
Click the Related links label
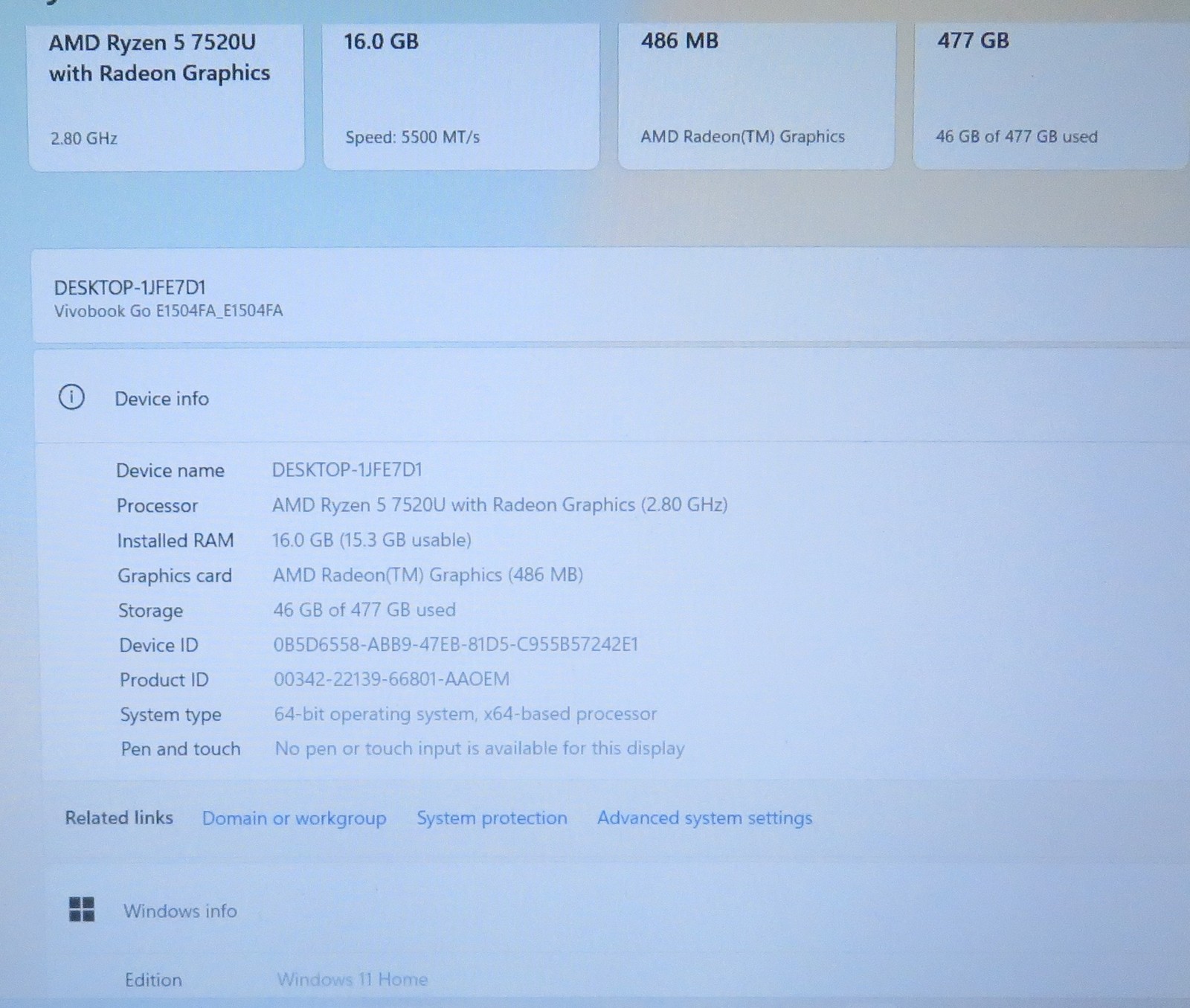pos(119,818)
